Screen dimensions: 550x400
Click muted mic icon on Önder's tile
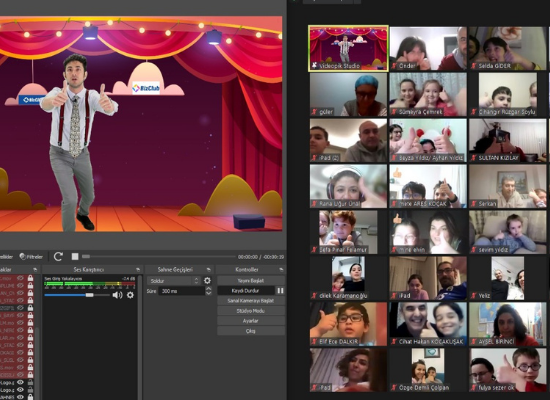tap(394, 66)
